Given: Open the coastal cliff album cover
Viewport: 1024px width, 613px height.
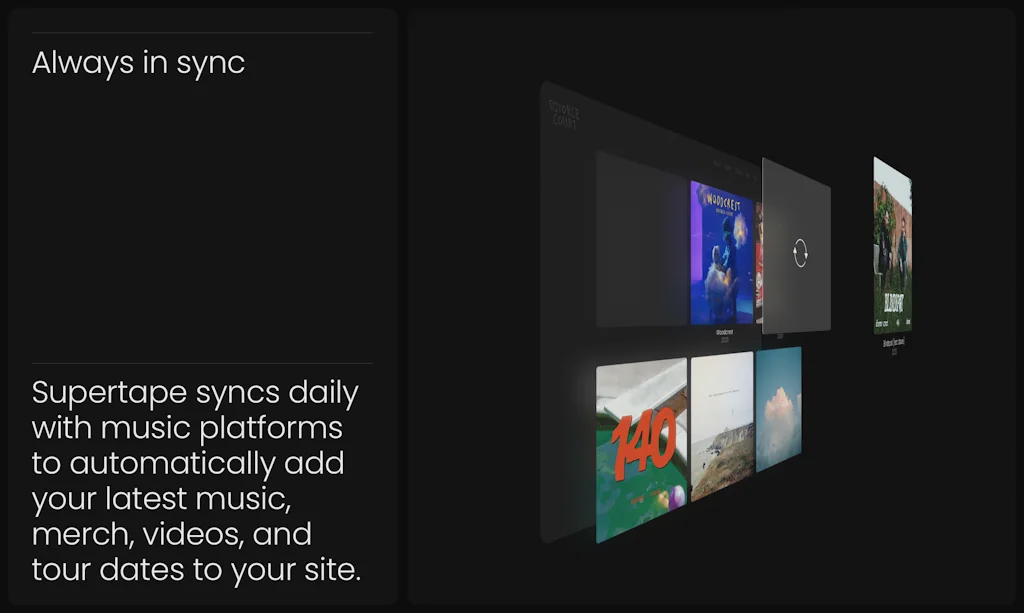Looking at the screenshot, I should (721, 425).
